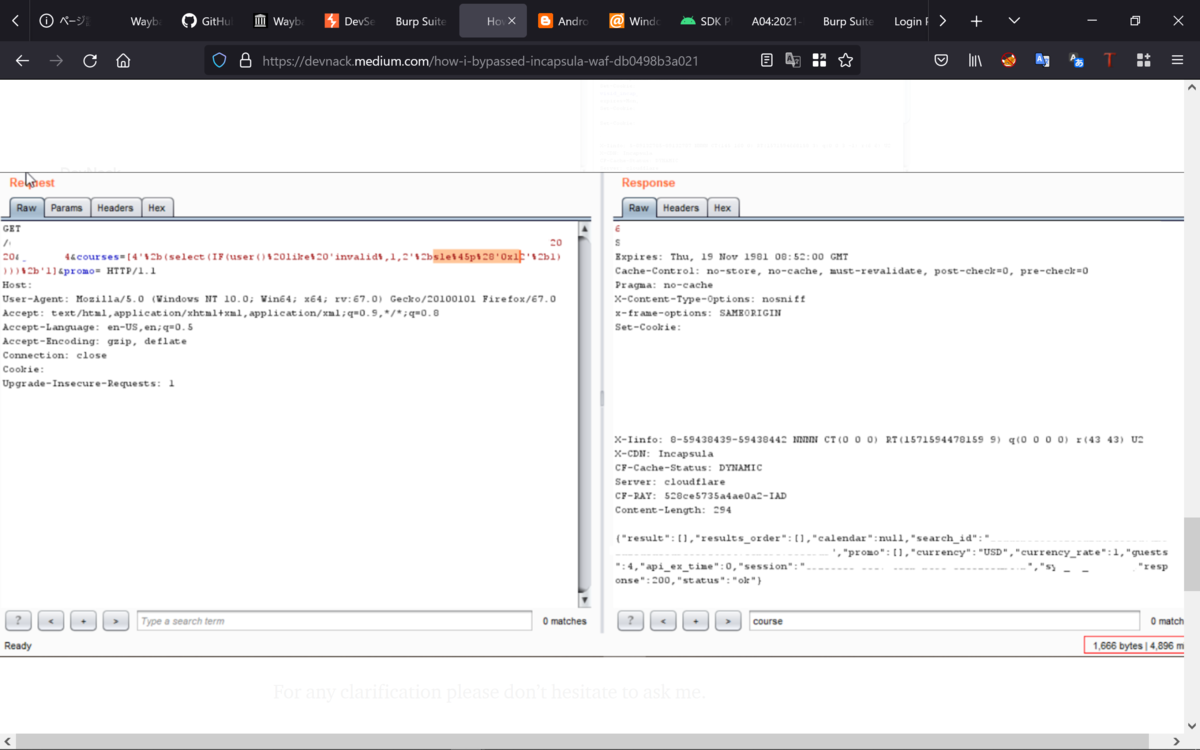Open a new browser tab

click(976, 21)
